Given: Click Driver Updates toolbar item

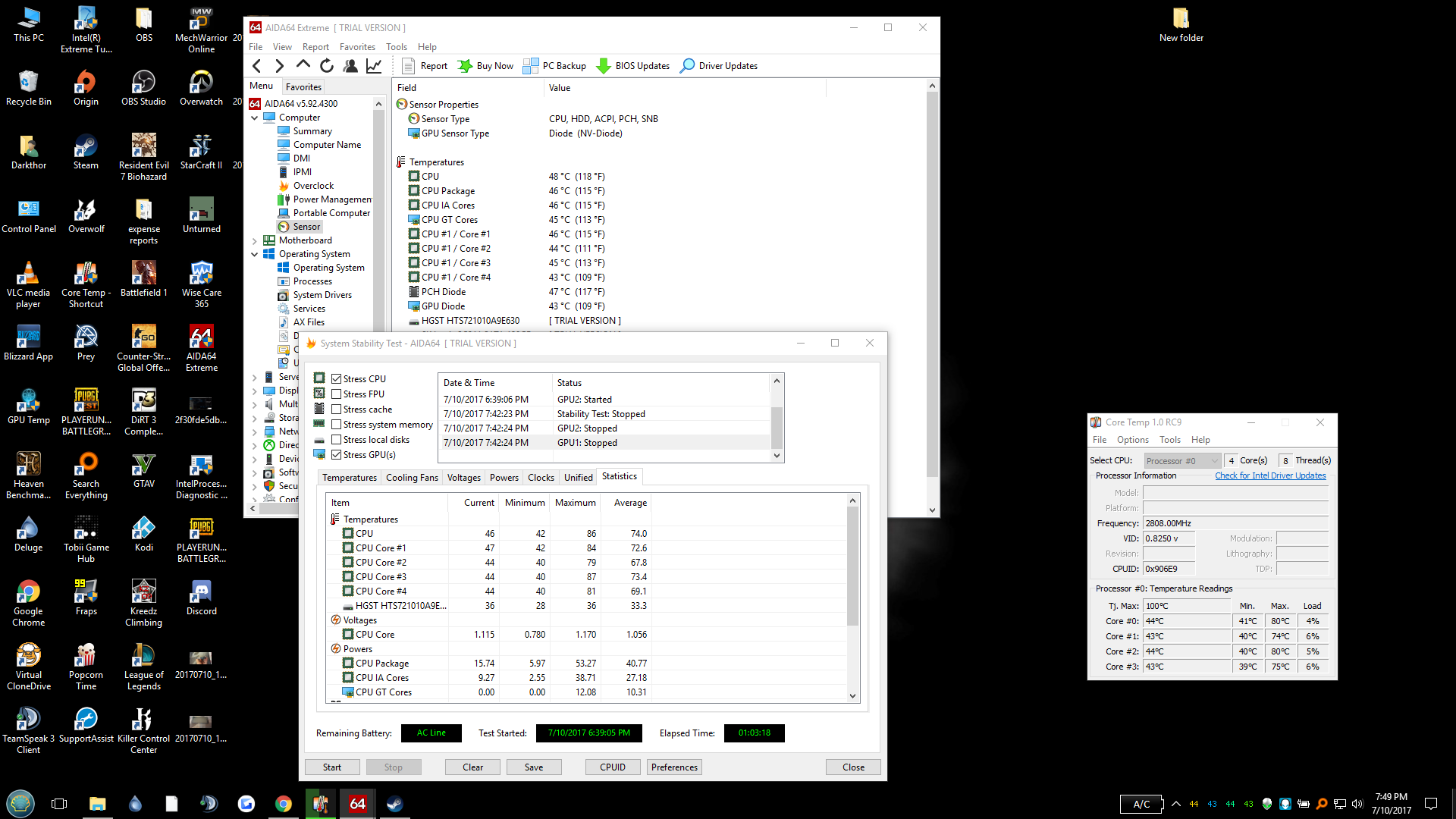Looking at the screenshot, I should 719,66.
